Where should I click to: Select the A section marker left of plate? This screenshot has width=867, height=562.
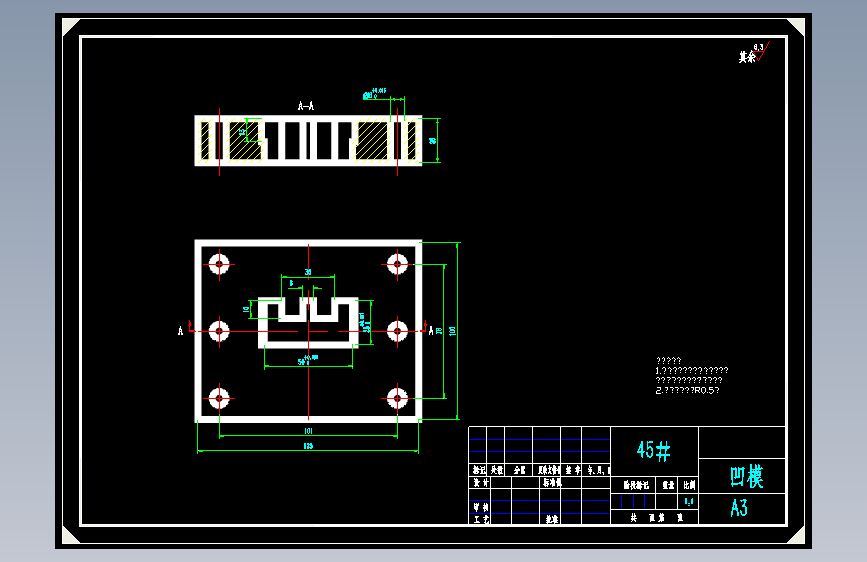[x=180, y=331]
